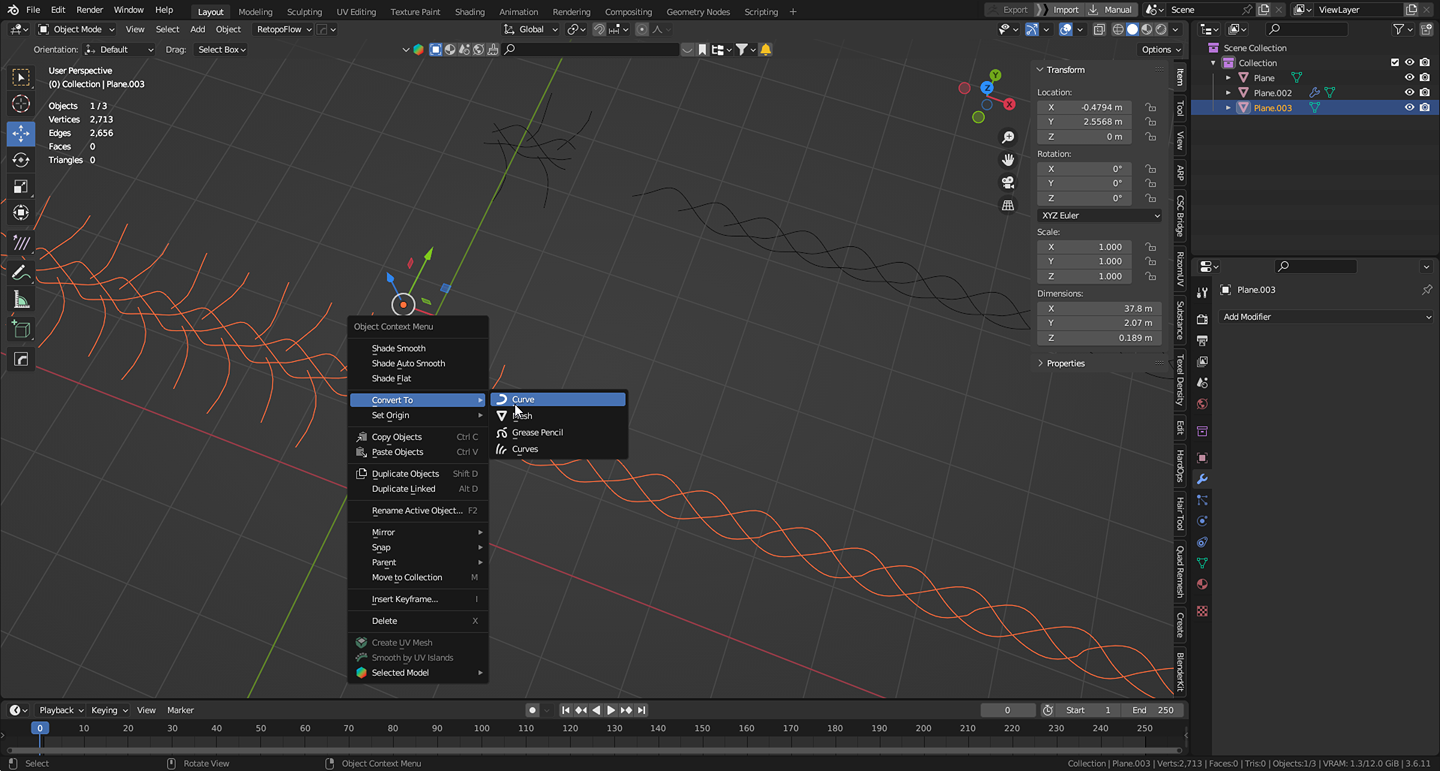
Task: Hide Plane.002 using its eye icon
Action: click(x=1409, y=92)
